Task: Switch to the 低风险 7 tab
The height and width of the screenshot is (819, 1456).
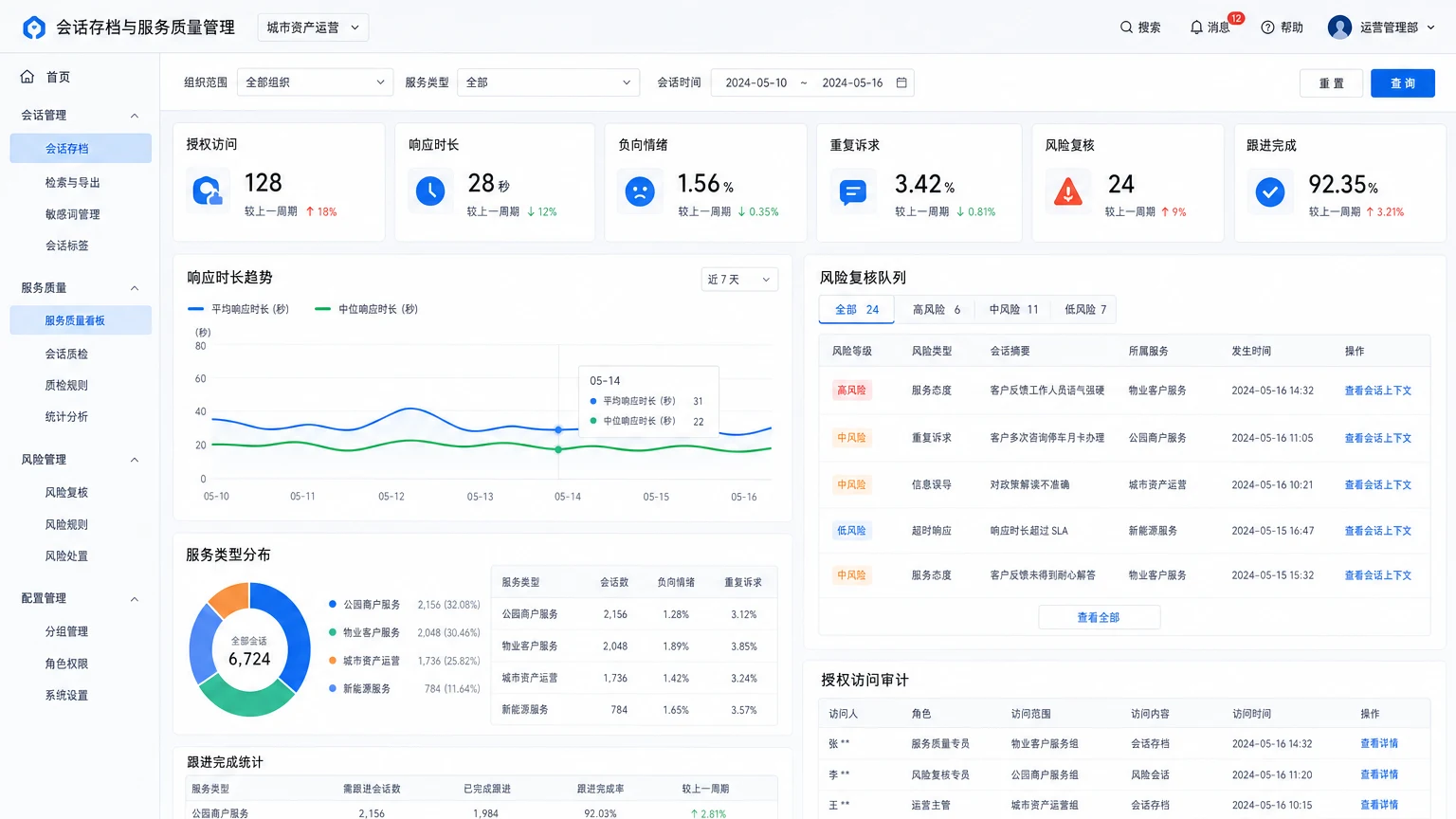Action: pyautogui.click(x=1085, y=310)
